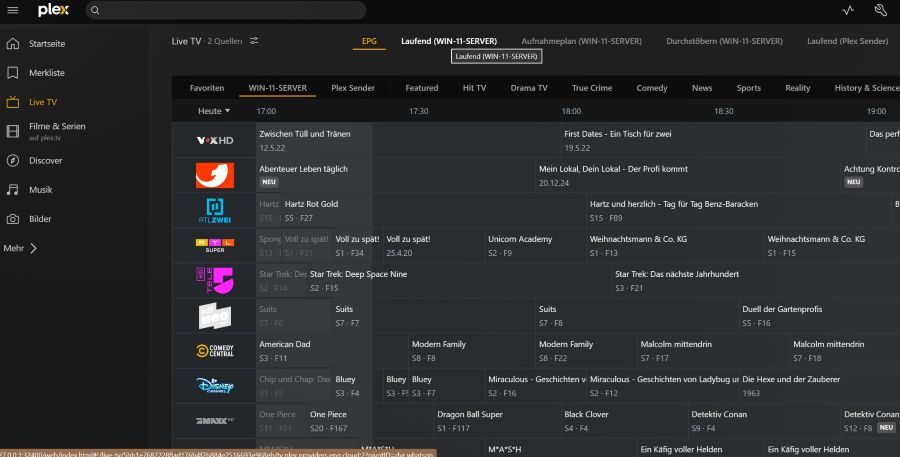900x457 pixels.
Task: Open Discover compass in the sidebar
Action: (x=45, y=160)
